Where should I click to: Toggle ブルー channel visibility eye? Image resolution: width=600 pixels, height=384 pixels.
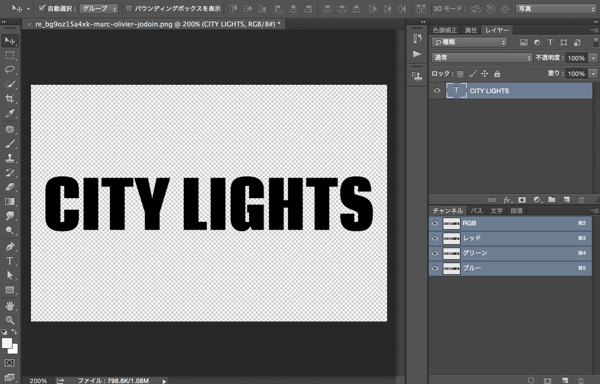435,268
